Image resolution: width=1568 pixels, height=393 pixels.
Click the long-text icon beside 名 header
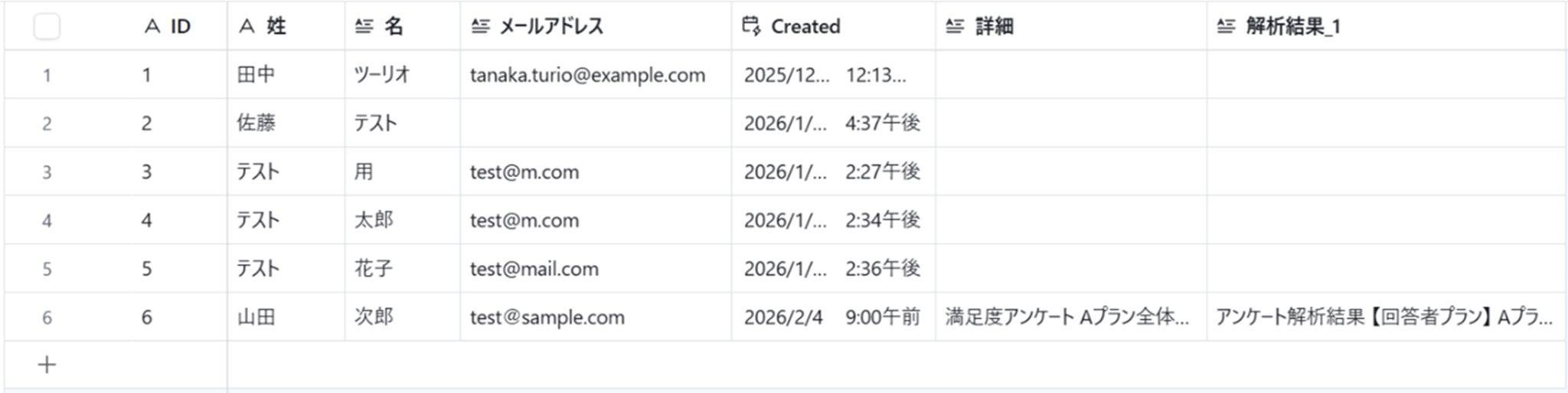(x=364, y=27)
